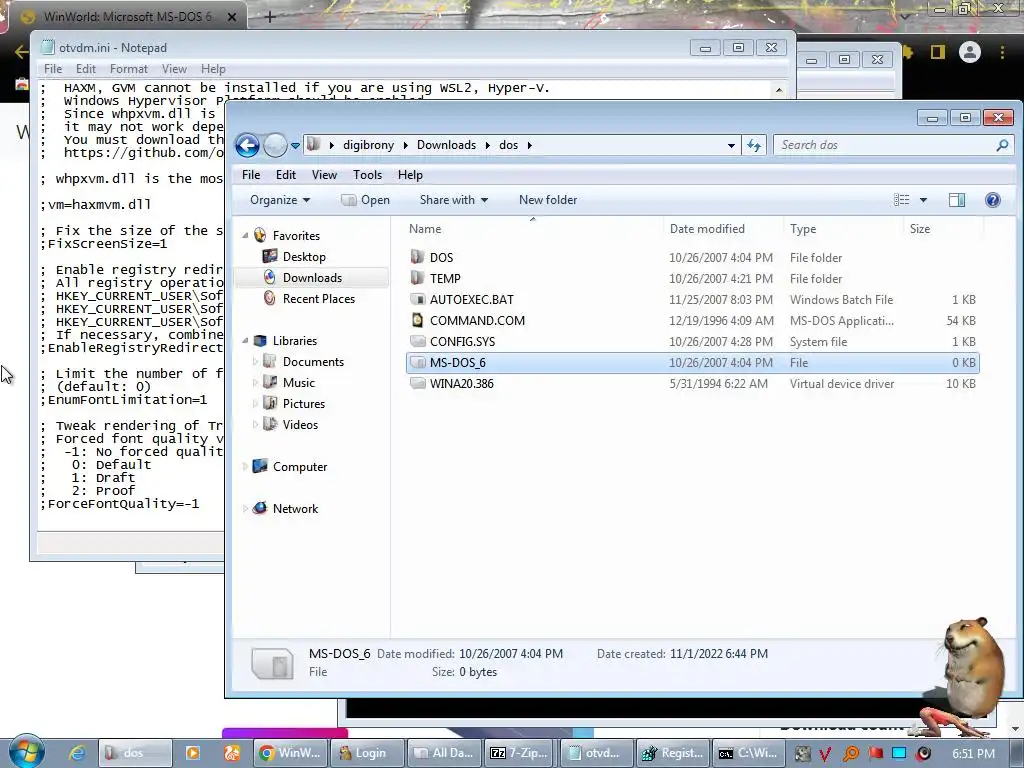Screen dimensions: 1024x768
Task: Select Pictures library in navigation pane
Action: tap(304, 404)
